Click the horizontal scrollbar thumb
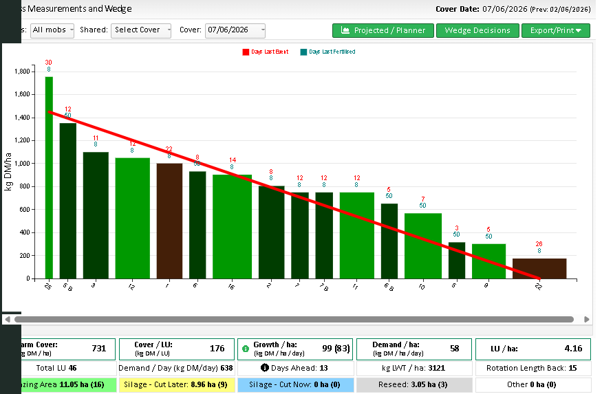Screen dimensions: 602x394 click(294, 319)
